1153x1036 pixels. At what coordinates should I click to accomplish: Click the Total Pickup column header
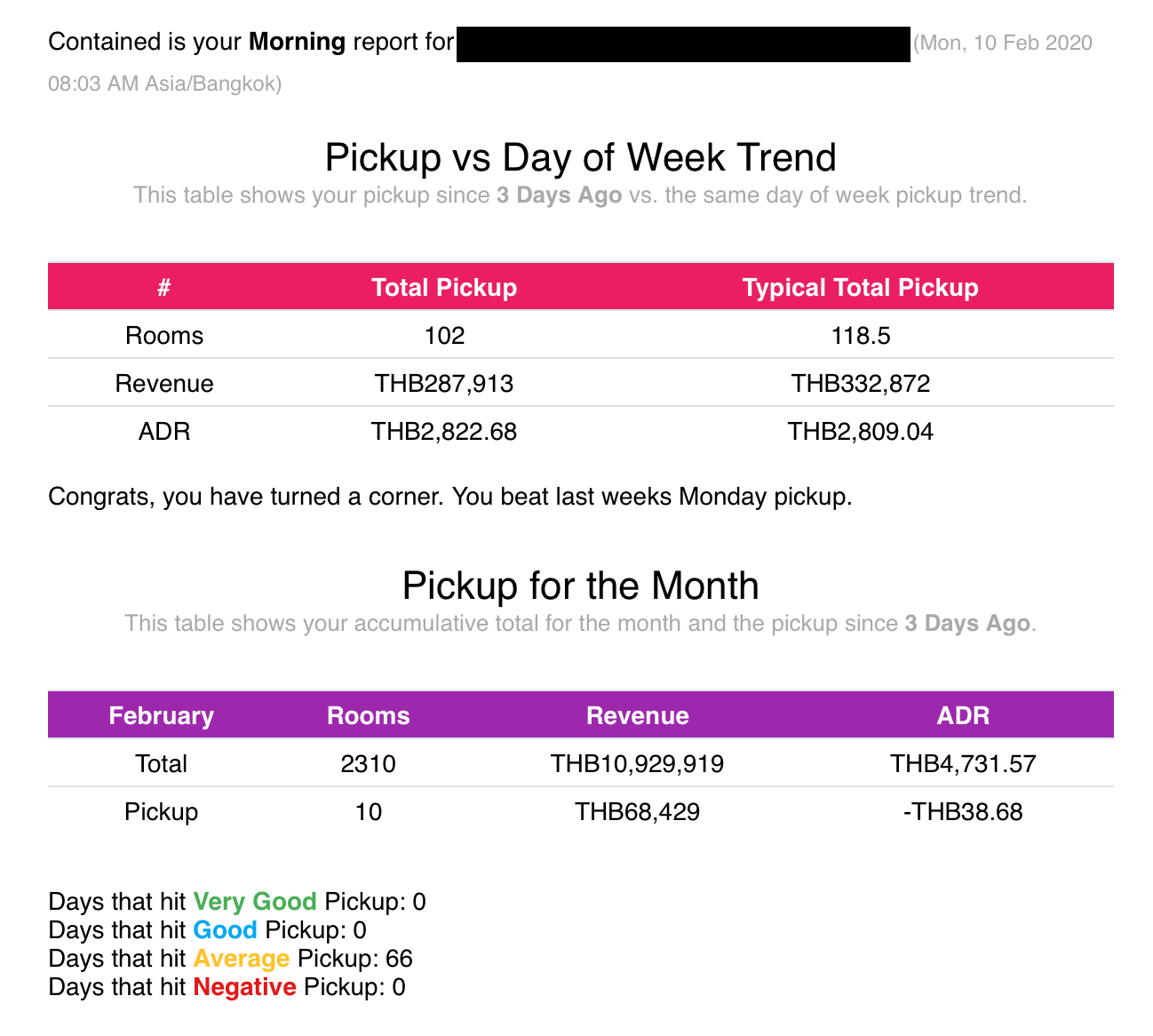tap(444, 287)
